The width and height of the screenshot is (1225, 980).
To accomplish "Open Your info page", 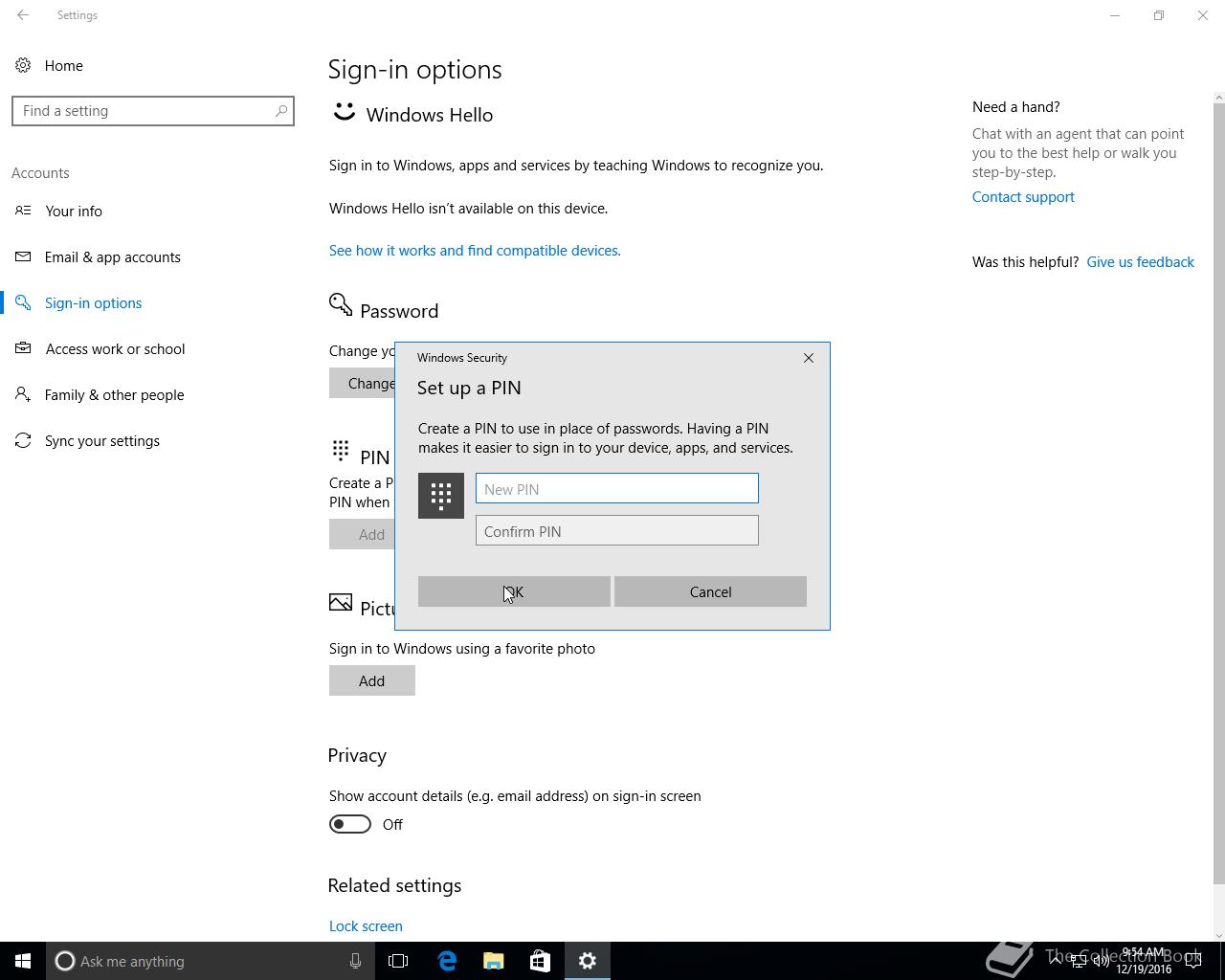I will (x=74, y=211).
